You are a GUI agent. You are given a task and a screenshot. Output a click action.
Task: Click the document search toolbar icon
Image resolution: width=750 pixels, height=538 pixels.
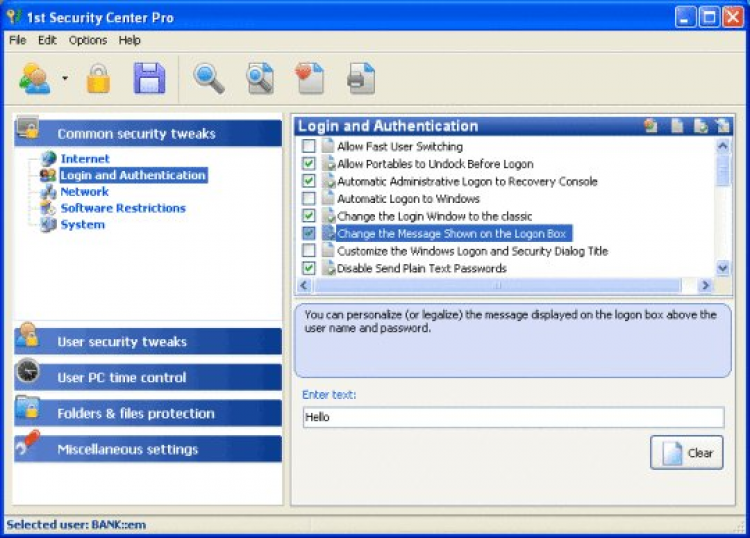tap(260, 78)
